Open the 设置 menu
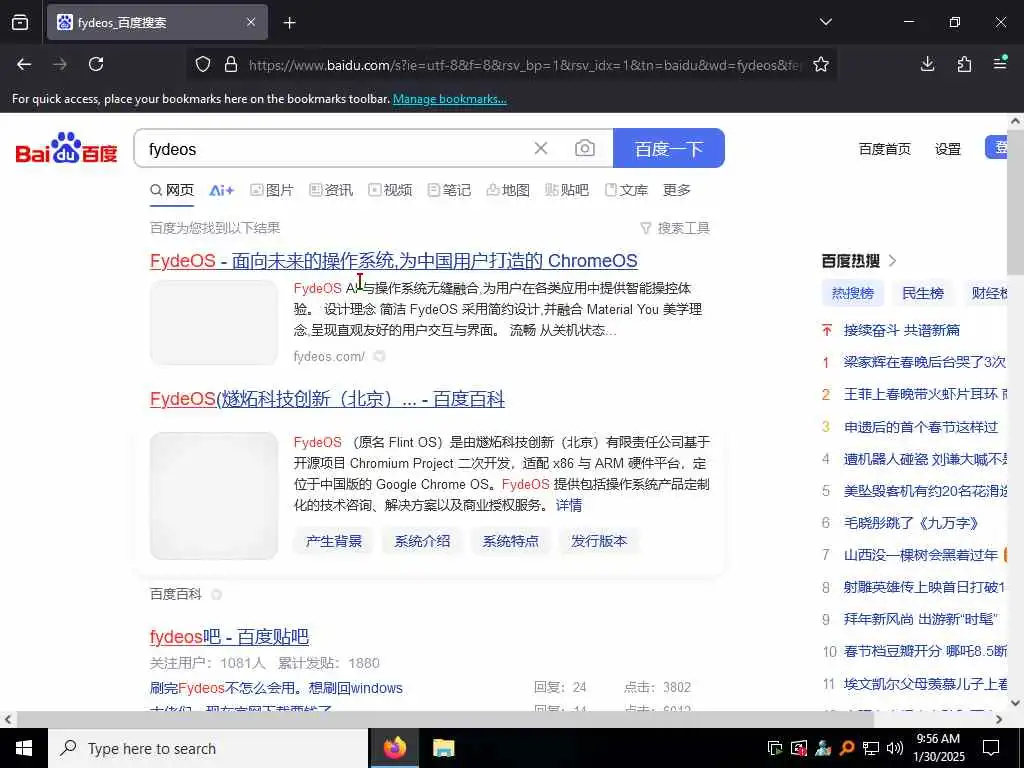 948,149
